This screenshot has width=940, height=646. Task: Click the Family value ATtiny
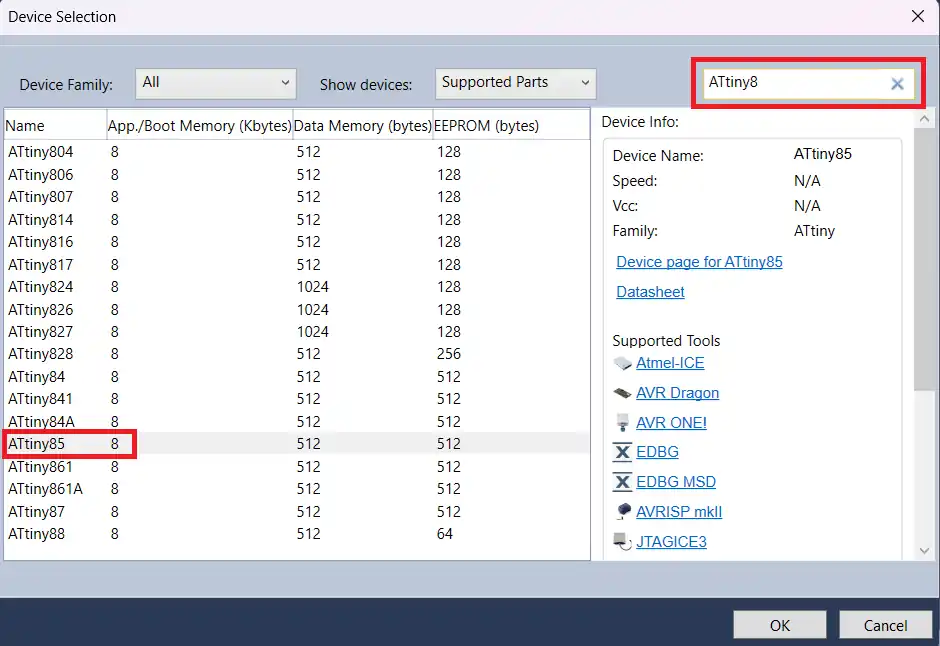click(814, 231)
